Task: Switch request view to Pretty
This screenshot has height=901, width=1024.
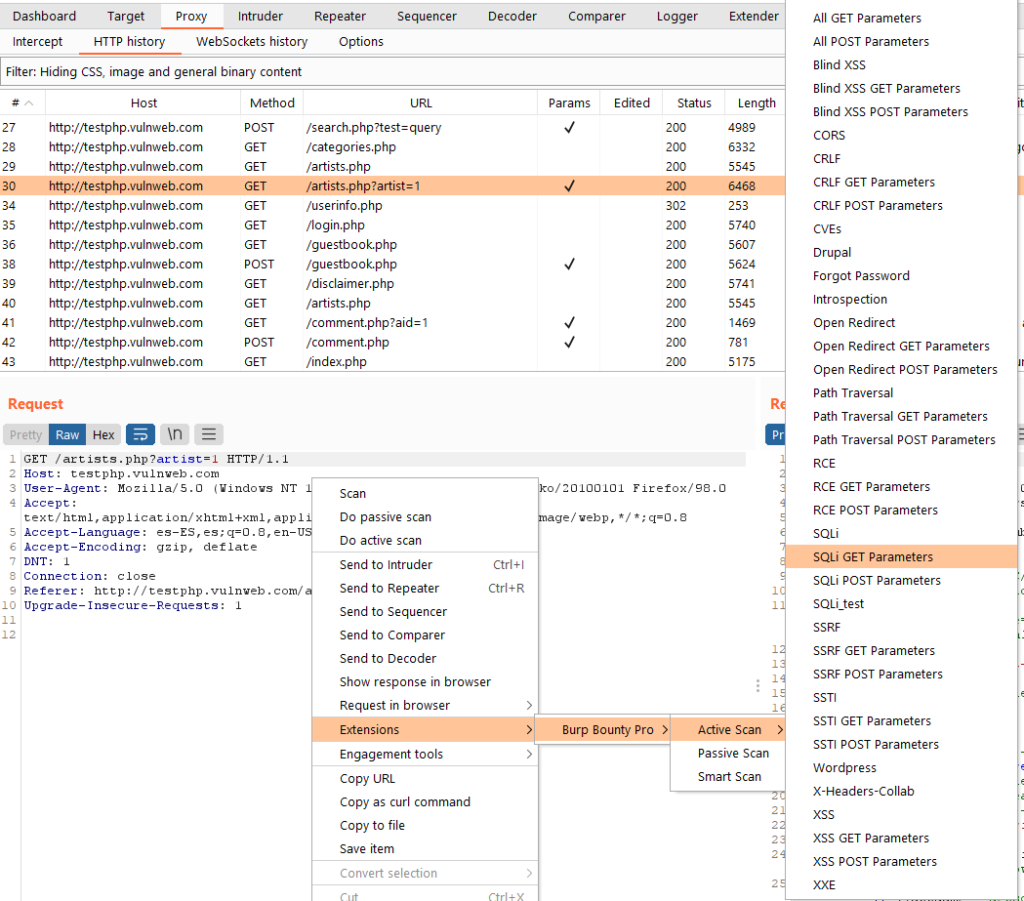Action: (x=26, y=435)
